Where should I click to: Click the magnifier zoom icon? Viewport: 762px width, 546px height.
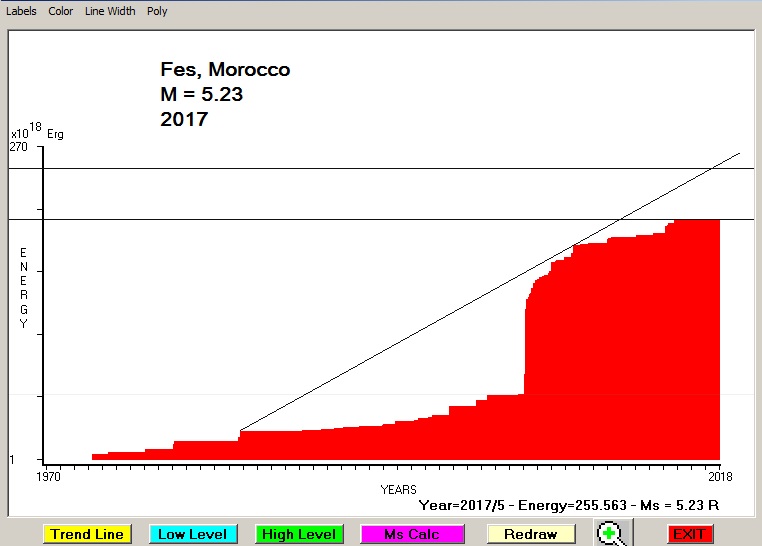coord(611,534)
